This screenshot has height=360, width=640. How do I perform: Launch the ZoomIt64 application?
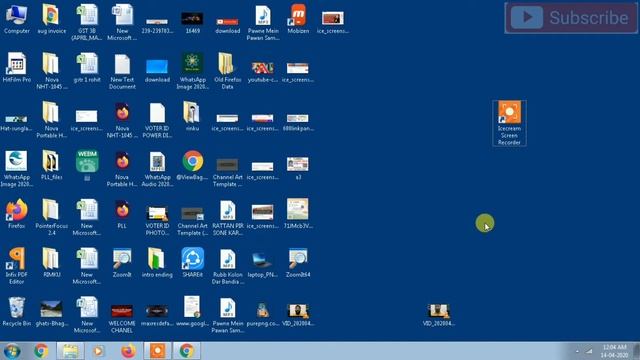[x=298, y=263]
